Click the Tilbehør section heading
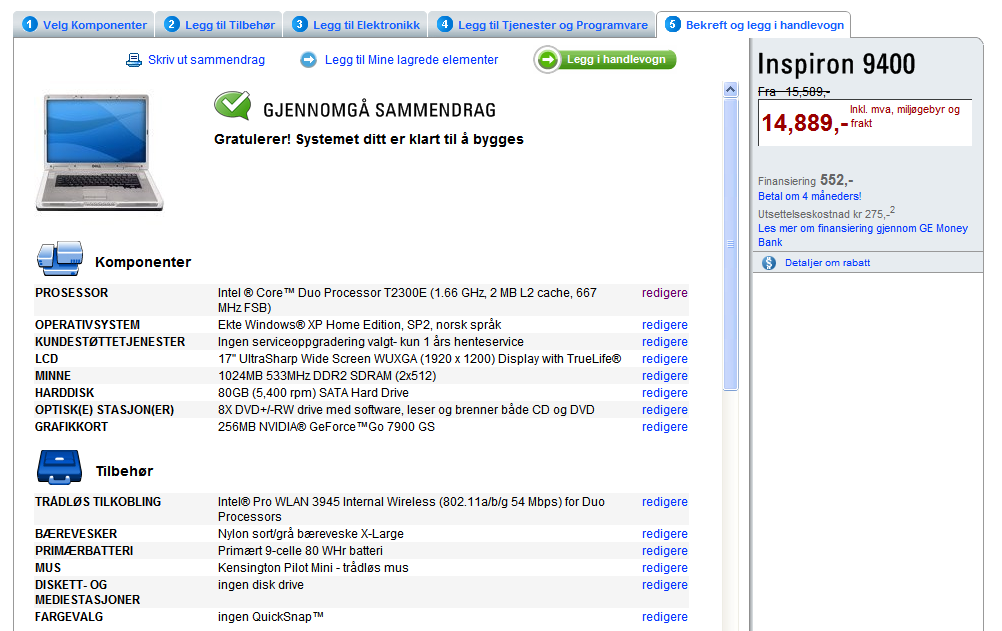Screen dimensions: 1002x631 [x=125, y=471]
